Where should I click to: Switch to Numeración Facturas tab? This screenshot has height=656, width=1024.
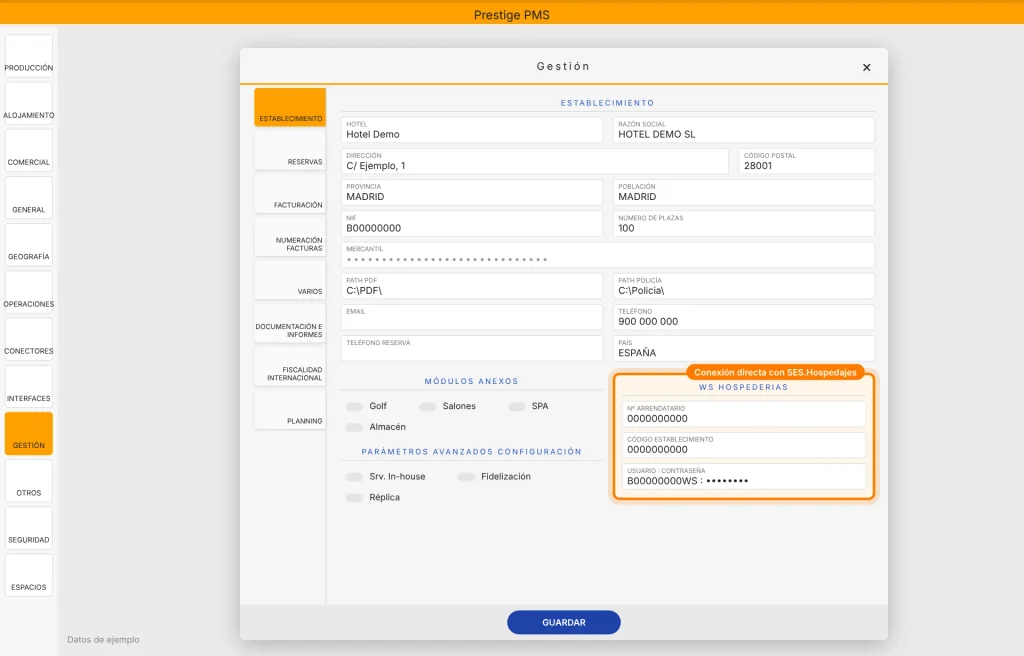tap(290, 237)
